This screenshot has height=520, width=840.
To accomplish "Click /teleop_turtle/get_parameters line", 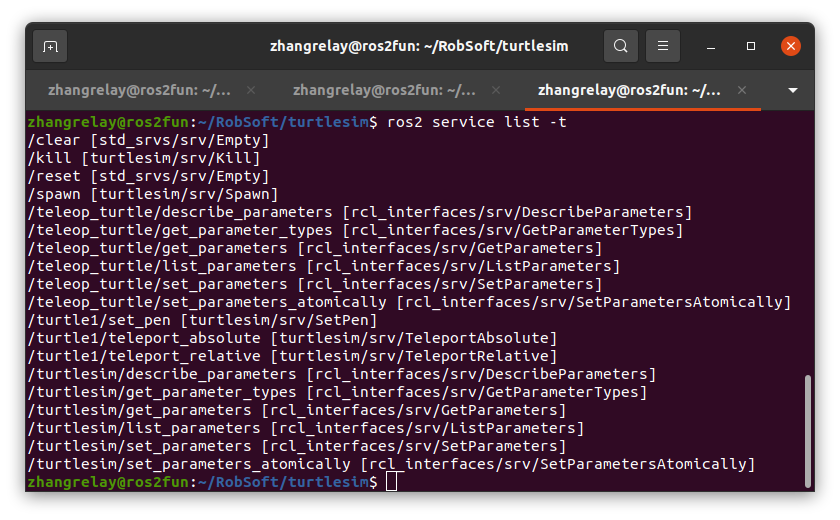I will [x=315, y=248].
